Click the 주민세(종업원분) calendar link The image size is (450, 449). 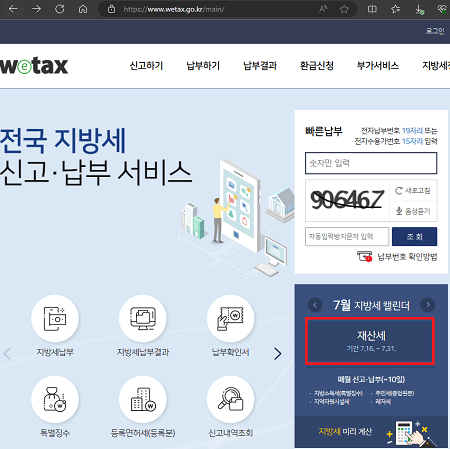coord(394,393)
